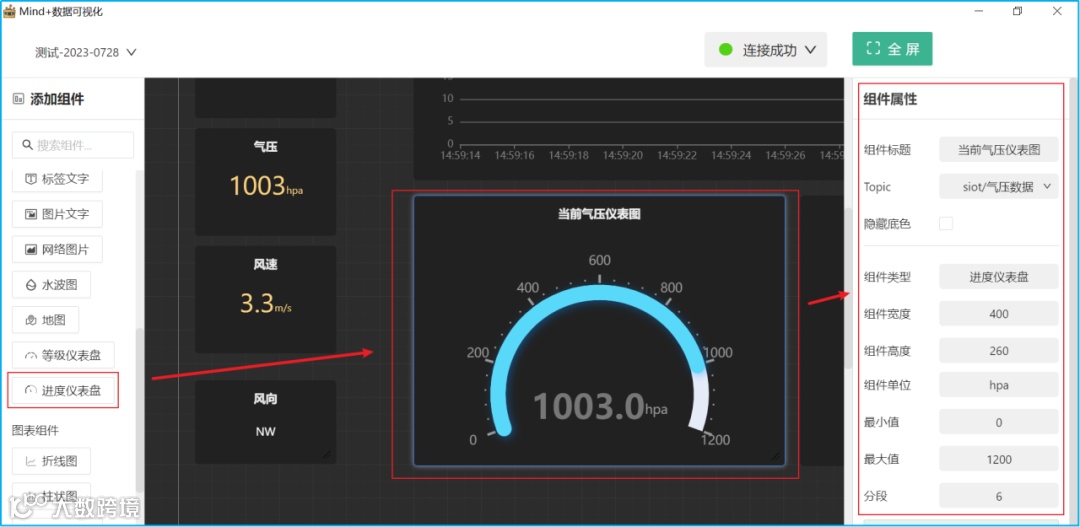Image resolution: width=1080 pixels, height=527 pixels.
Task: Add a 进度仪表盘 component
Action: coord(63,391)
